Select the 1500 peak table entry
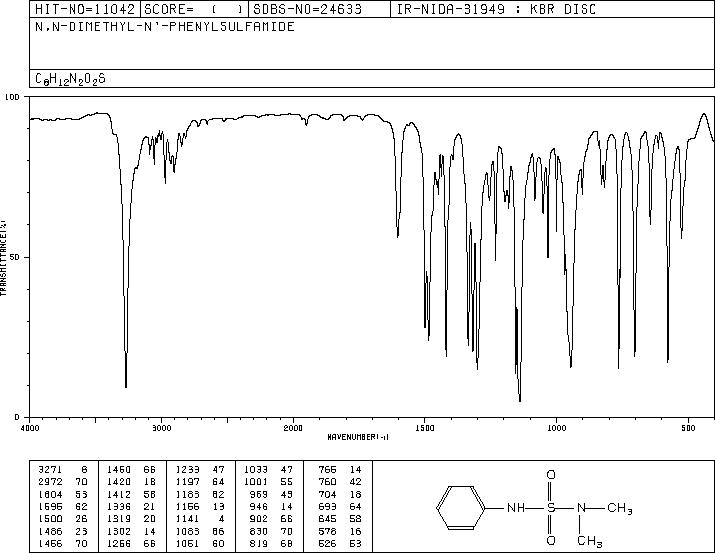 (63, 519)
